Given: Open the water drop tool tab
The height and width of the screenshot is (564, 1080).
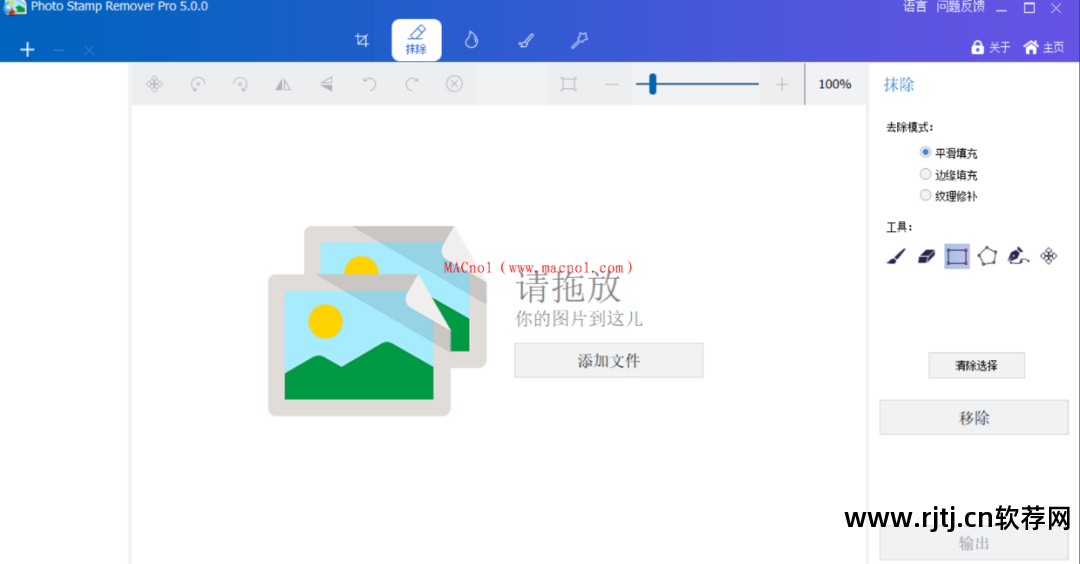Looking at the screenshot, I should coord(471,40).
